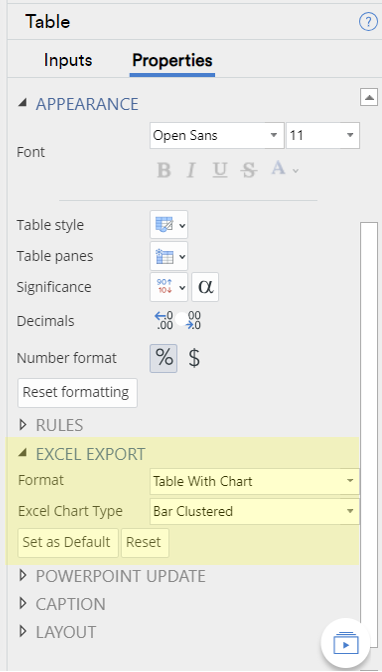382x672 pixels.
Task: Toggle Italic font formatting
Action: 191,170
